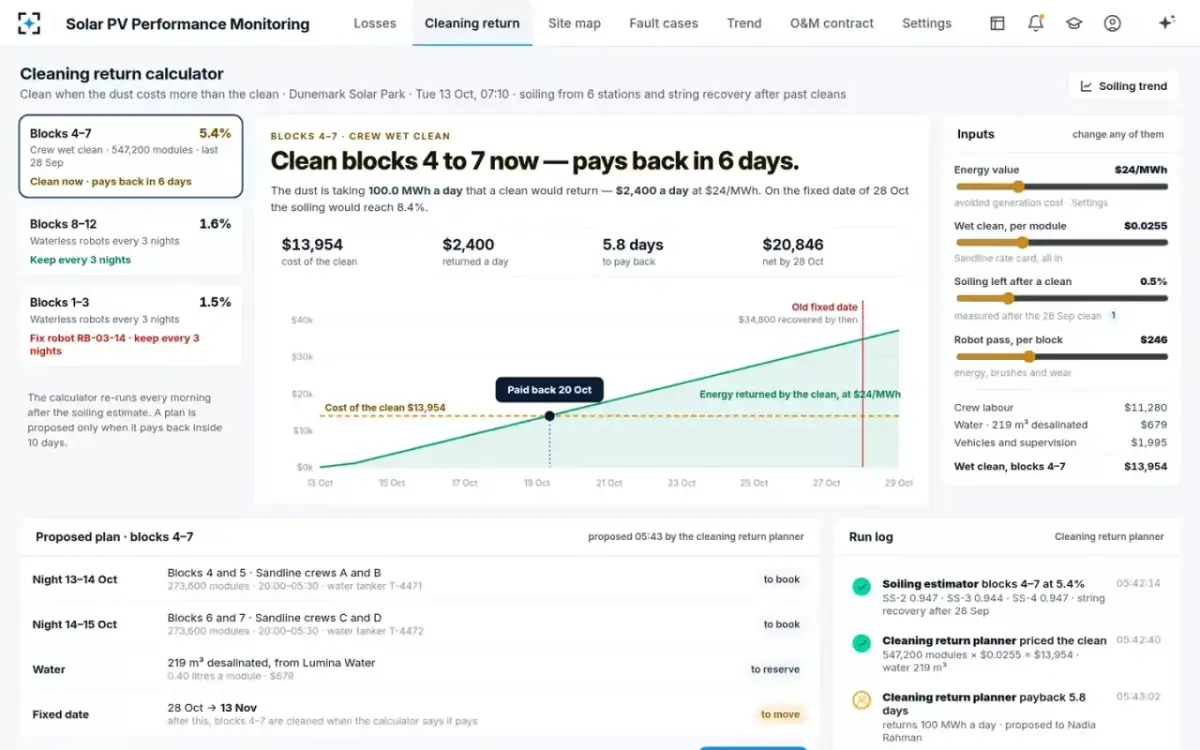Select the Blocks 4–7 card

(130, 157)
